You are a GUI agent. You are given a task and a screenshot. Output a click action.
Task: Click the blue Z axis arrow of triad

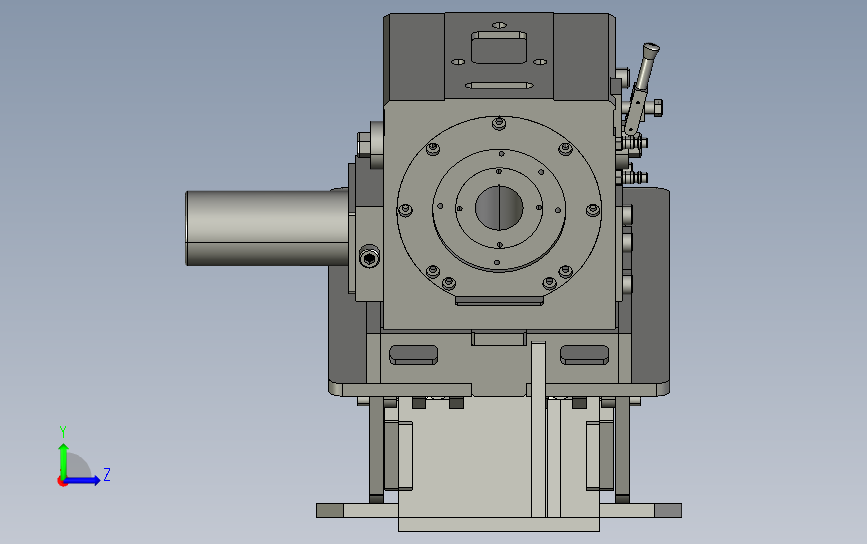pyautogui.click(x=82, y=480)
